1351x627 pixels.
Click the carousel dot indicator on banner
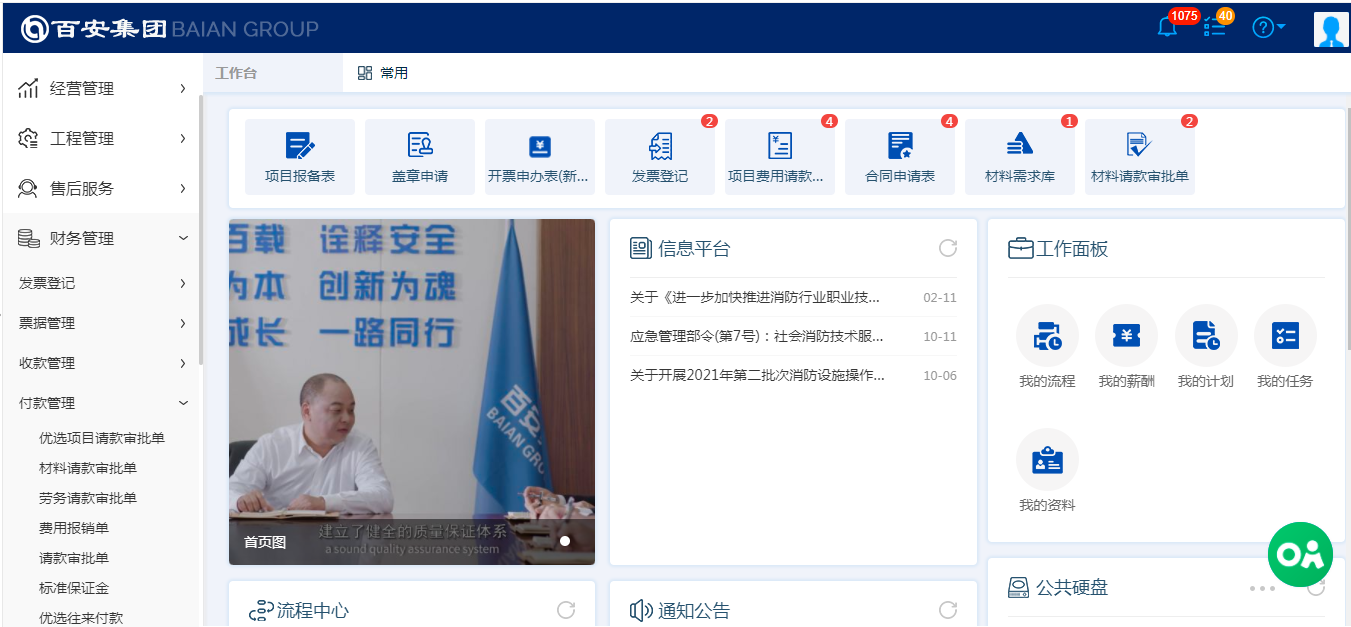tap(564, 541)
